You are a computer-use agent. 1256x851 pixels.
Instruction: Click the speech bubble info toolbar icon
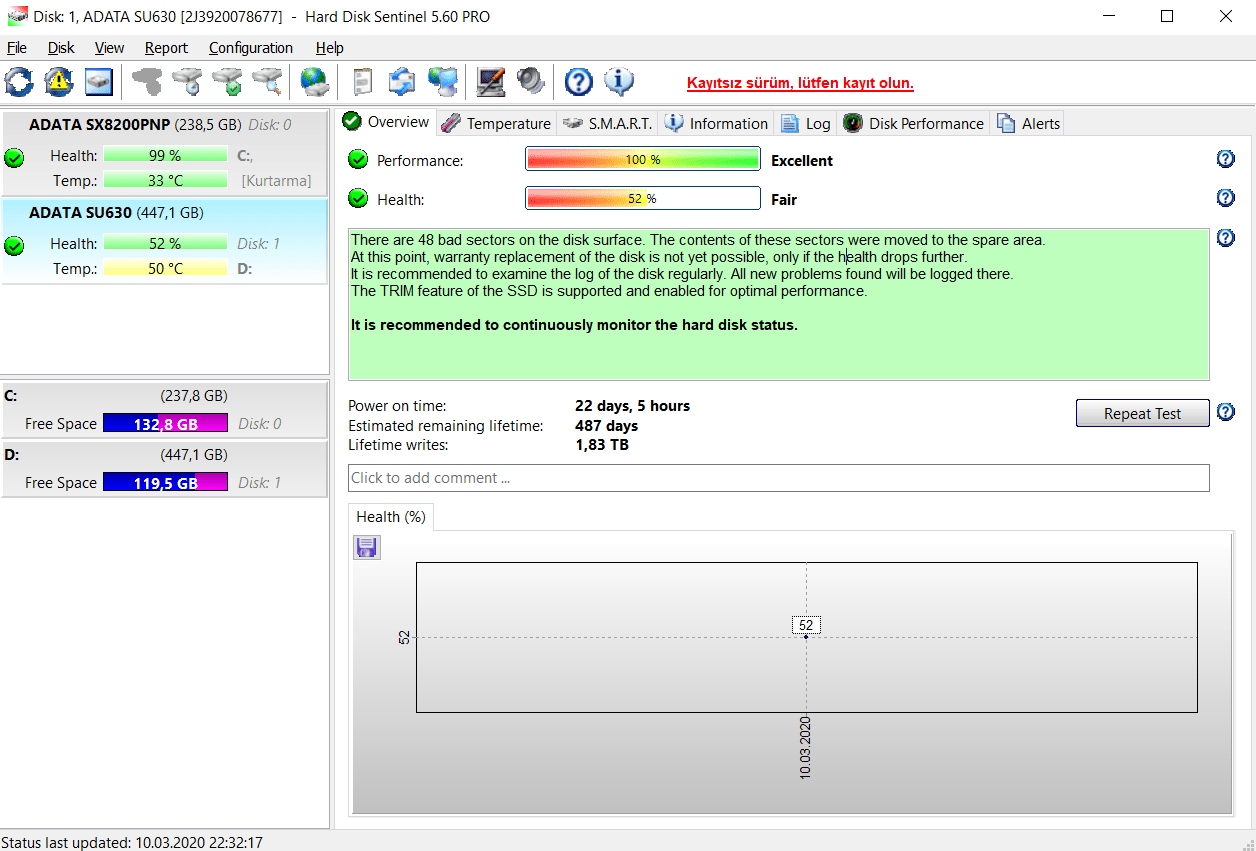[x=619, y=82]
